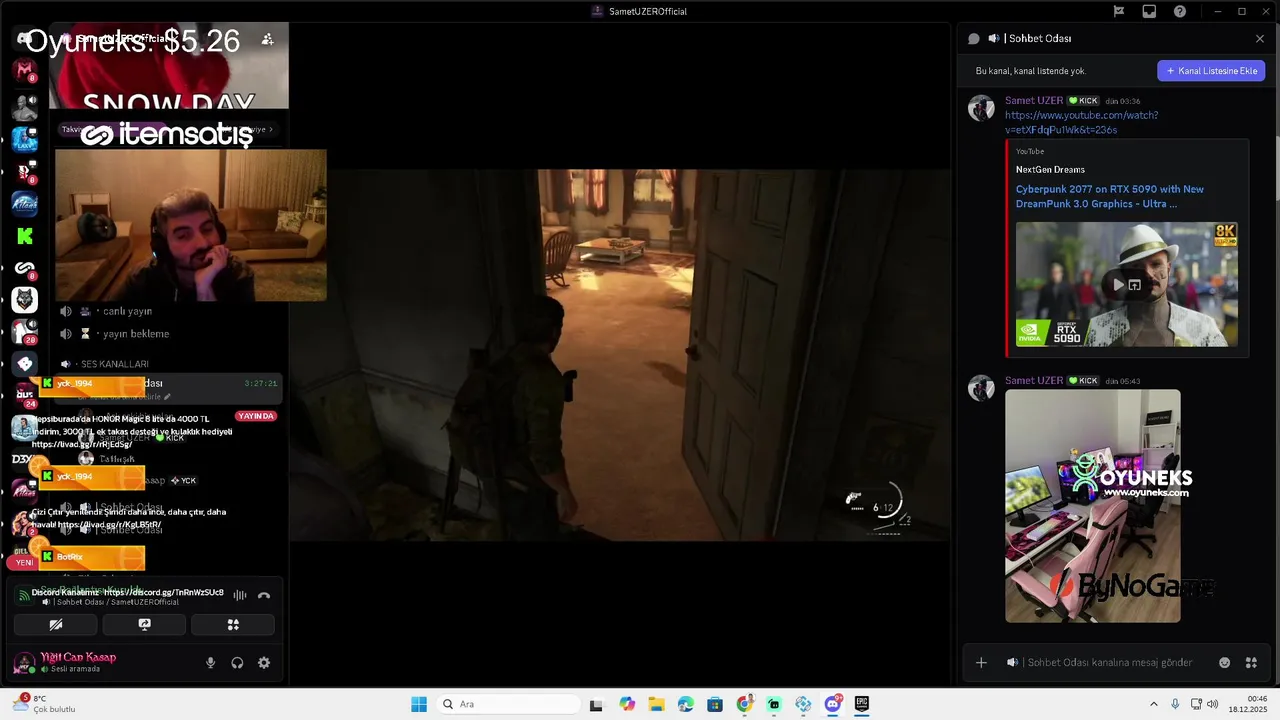Open Discord inbox icon in title bar
The height and width of the screenshot is (720, 1280).
click(x=1149, y=11)
